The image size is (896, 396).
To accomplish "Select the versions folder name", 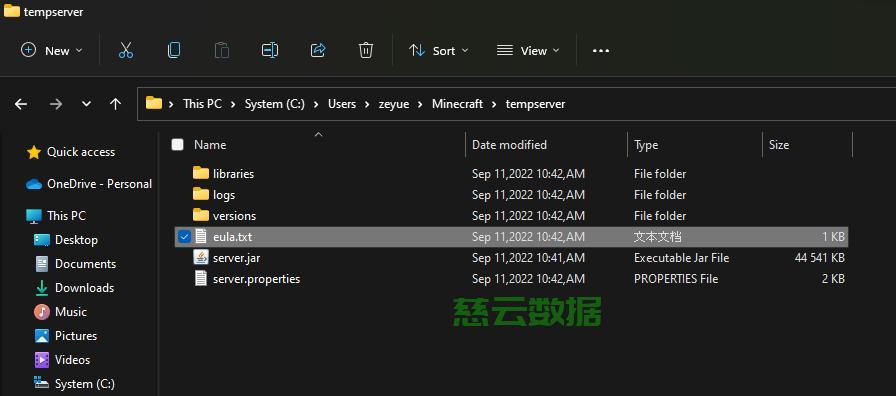I will [234, 216].
